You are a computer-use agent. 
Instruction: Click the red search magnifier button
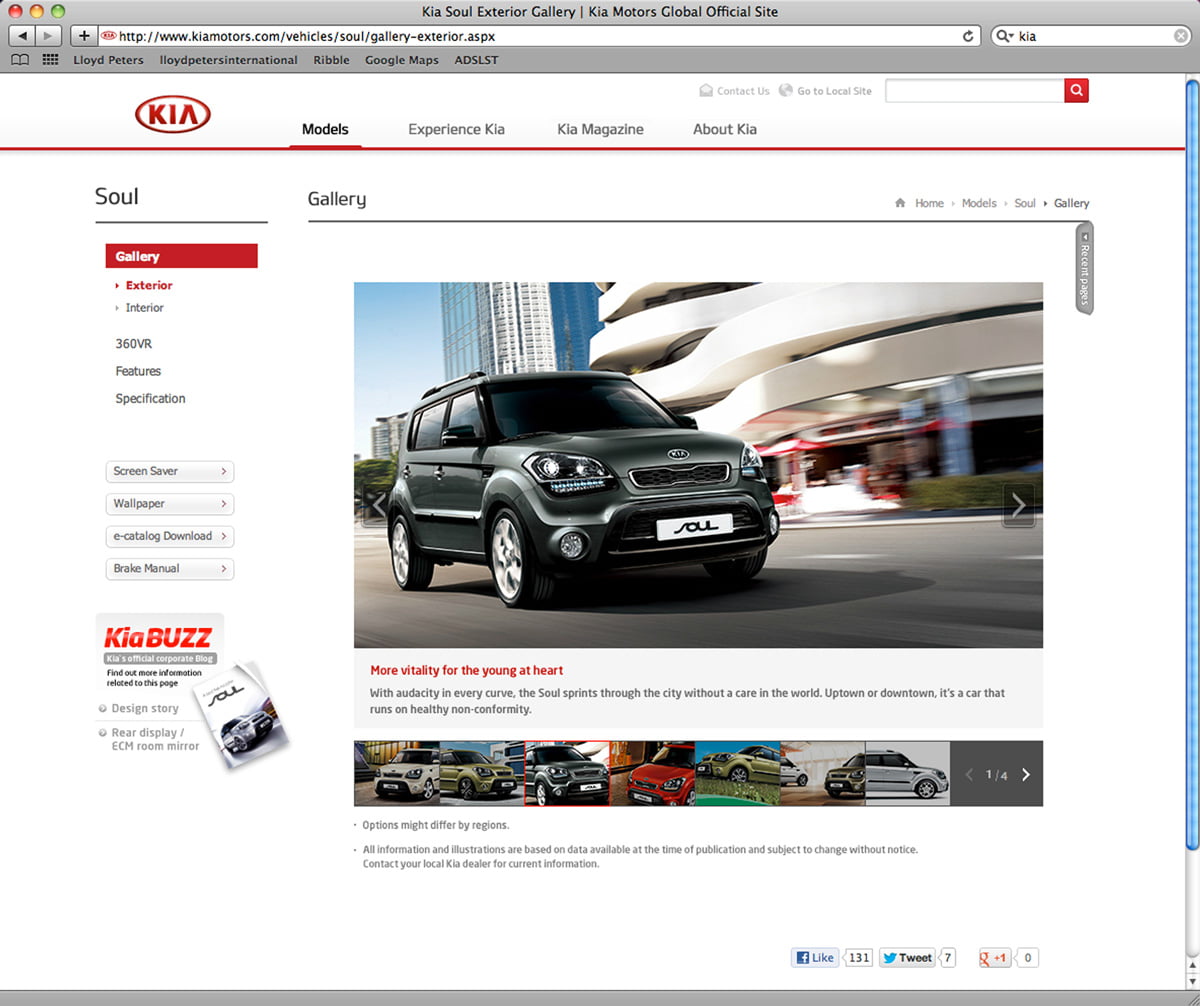1076,91
